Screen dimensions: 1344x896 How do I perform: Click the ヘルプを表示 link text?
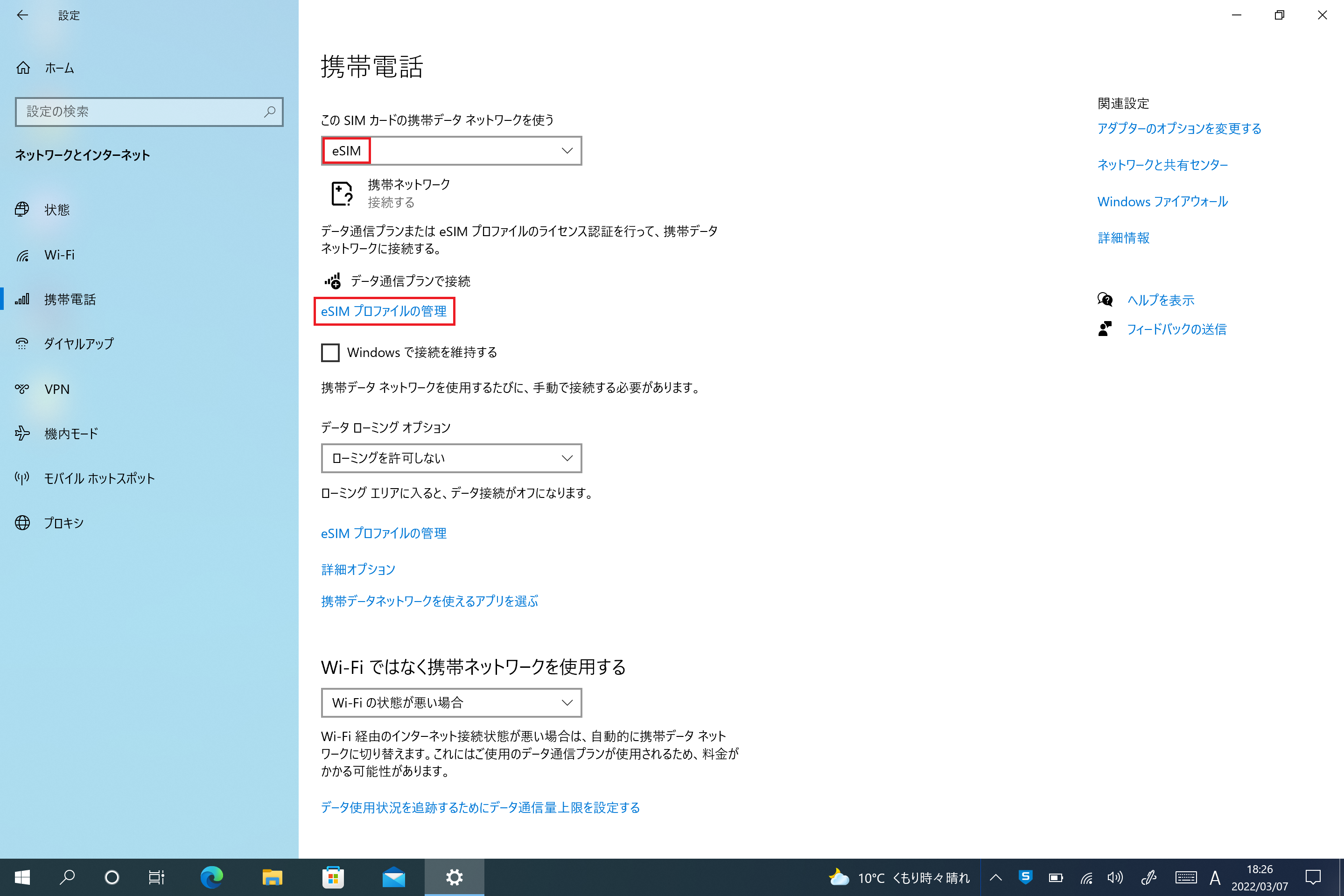1161,300
